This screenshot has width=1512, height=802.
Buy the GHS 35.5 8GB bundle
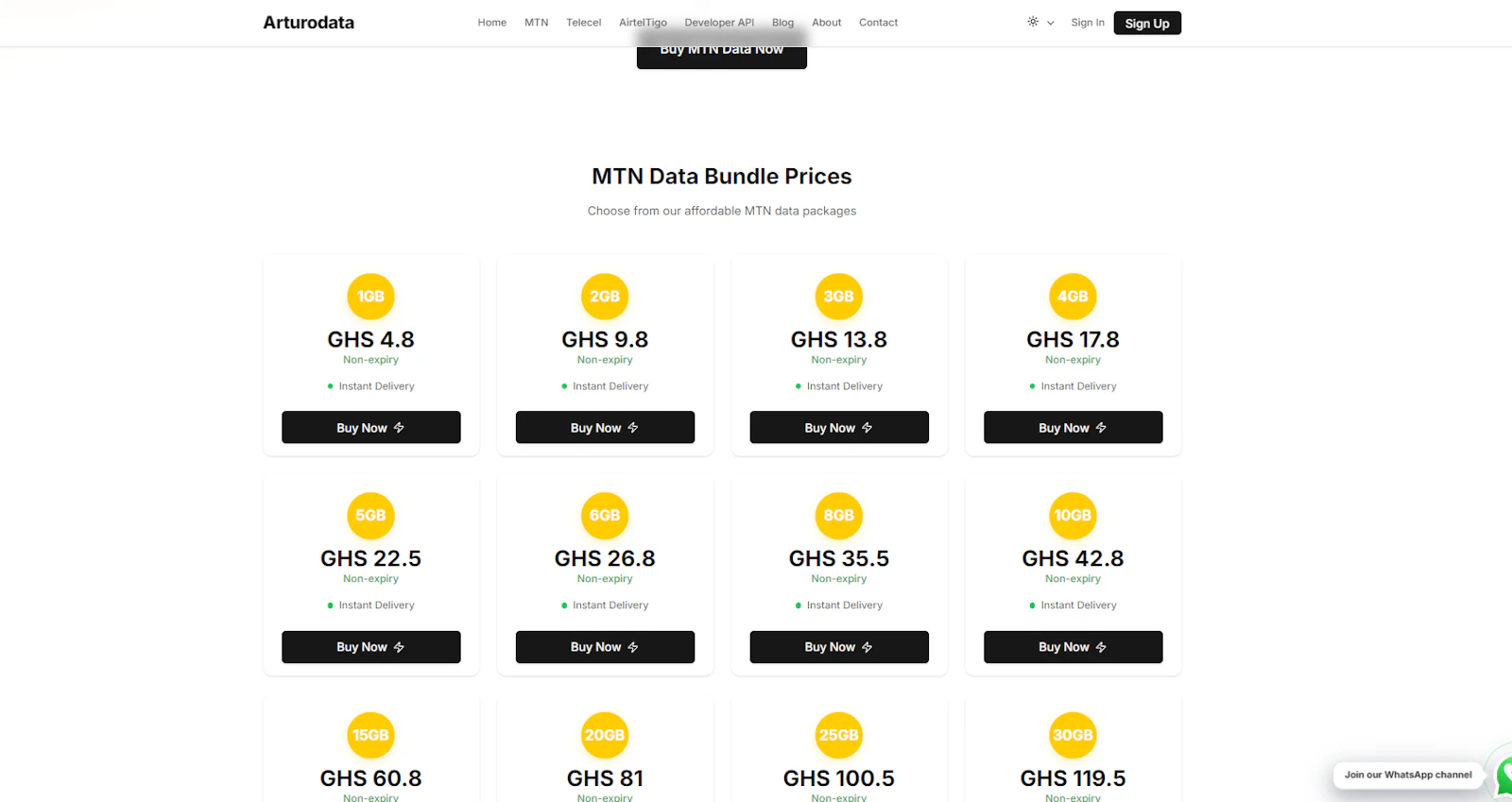(x=839, y=647)
